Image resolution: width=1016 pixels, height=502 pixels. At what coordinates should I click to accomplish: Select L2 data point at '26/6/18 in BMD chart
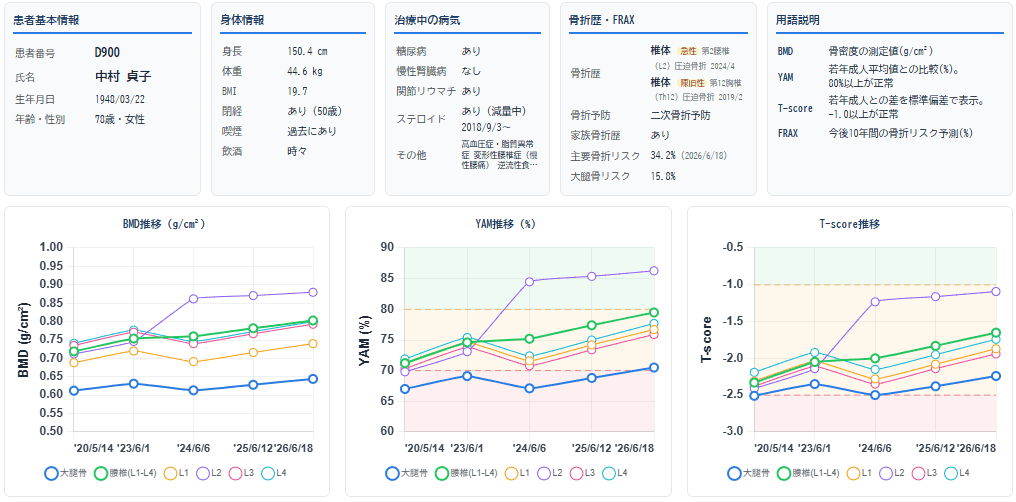point(313,292)
